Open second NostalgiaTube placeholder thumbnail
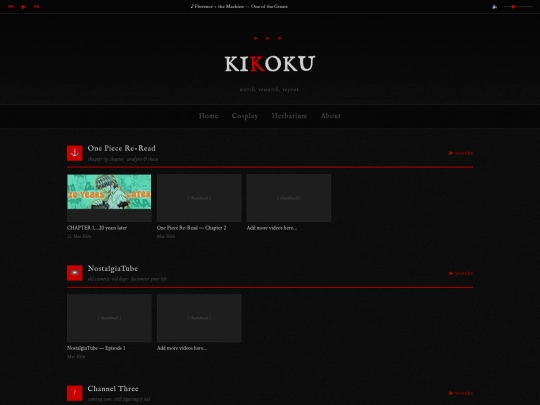 click(199, 318)
